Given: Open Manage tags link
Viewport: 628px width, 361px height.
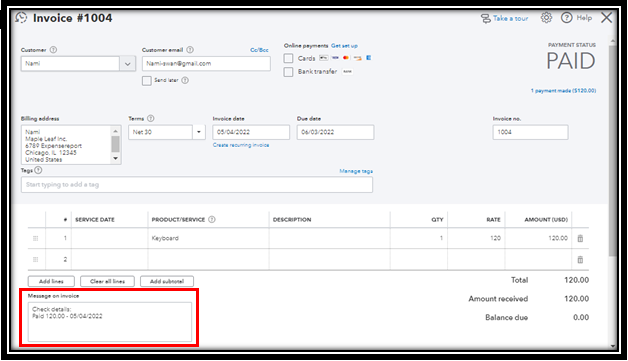Looking at the screenshot, I should pyautogui.click(x=356, y=171).
